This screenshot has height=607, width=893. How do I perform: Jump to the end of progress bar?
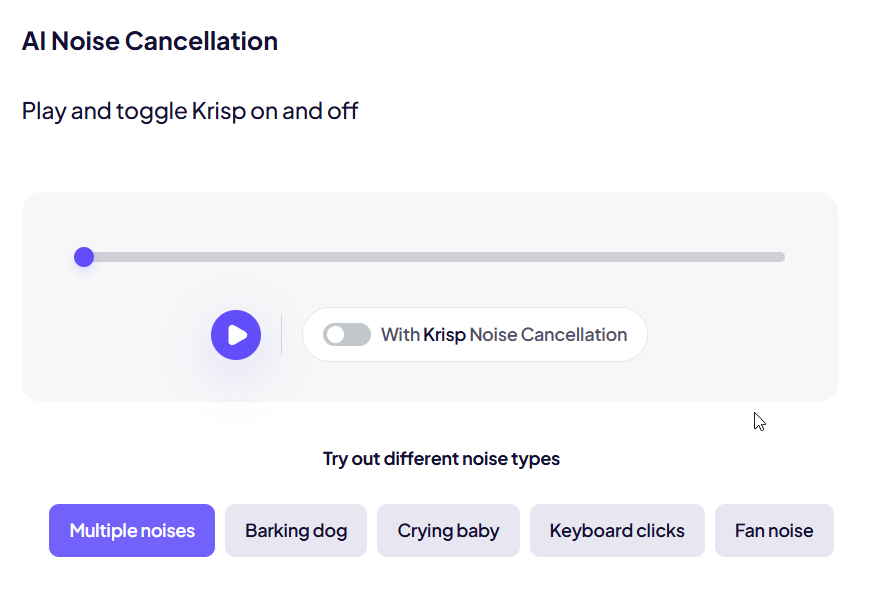781,257
